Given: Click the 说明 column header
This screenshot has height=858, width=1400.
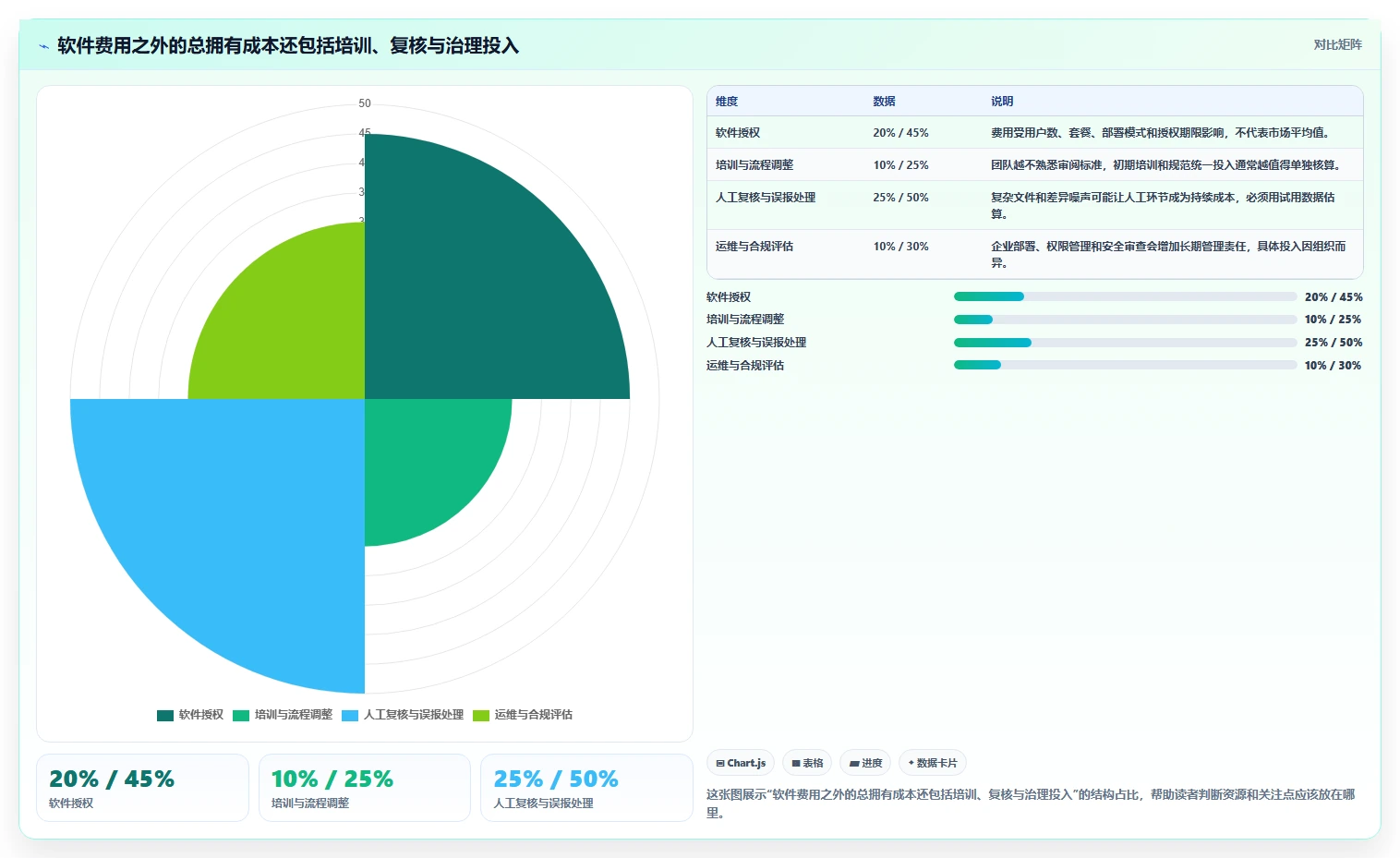Looking at the screenshot, I should point(1002,102).
